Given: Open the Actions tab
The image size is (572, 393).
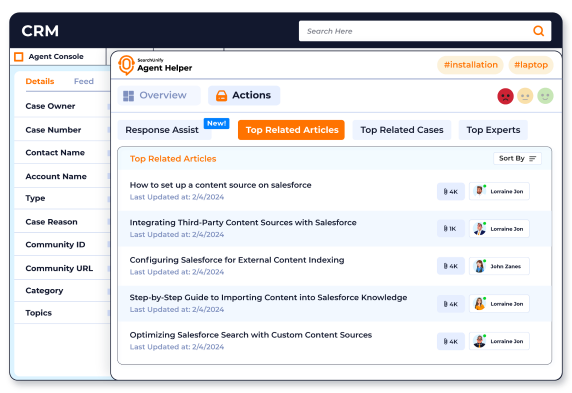Looking at the screenshot, I should click(244, 95).
